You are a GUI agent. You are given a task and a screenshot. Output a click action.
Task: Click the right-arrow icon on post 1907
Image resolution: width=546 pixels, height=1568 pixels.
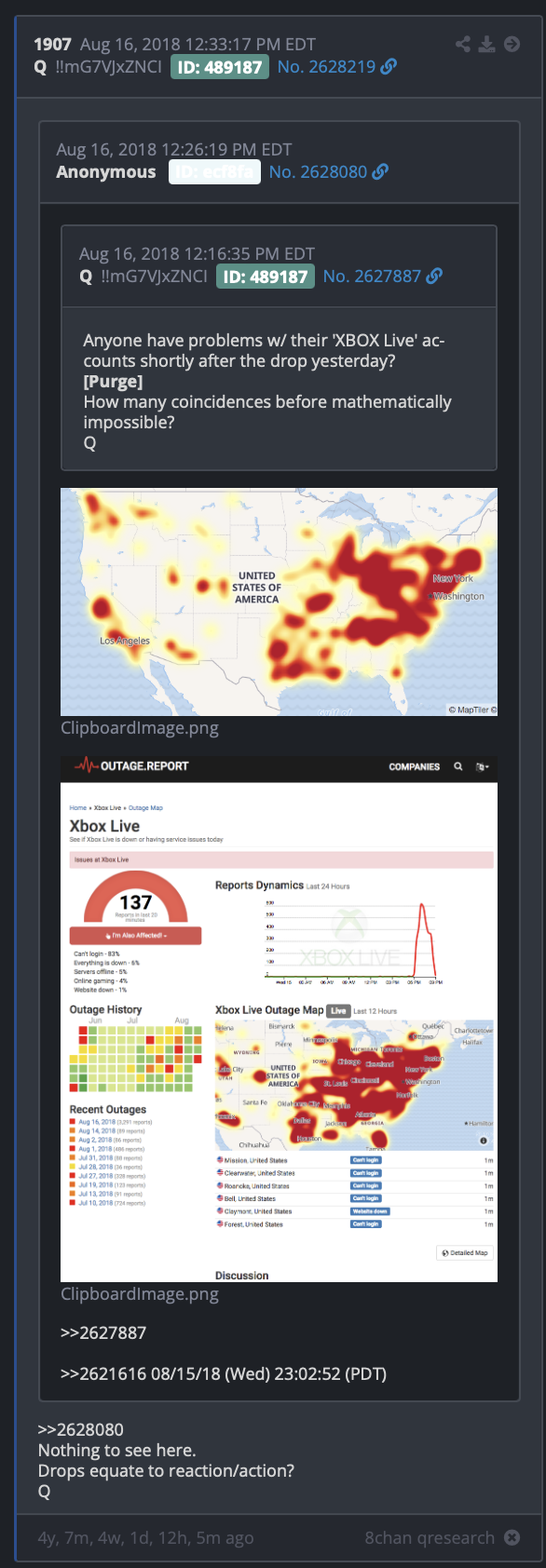pyautogui.click(x=512, y=44)
